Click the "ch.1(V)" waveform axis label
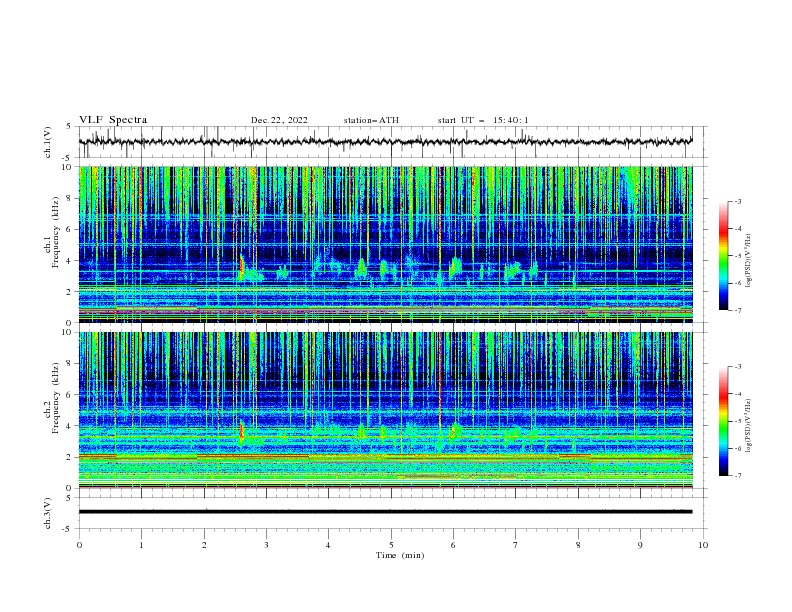 48,142
